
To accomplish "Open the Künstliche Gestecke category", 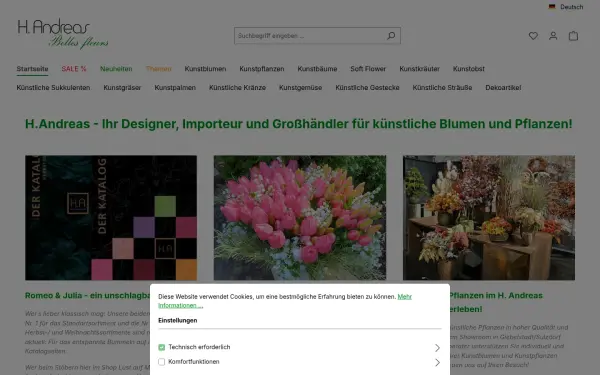I will point(367,88).
